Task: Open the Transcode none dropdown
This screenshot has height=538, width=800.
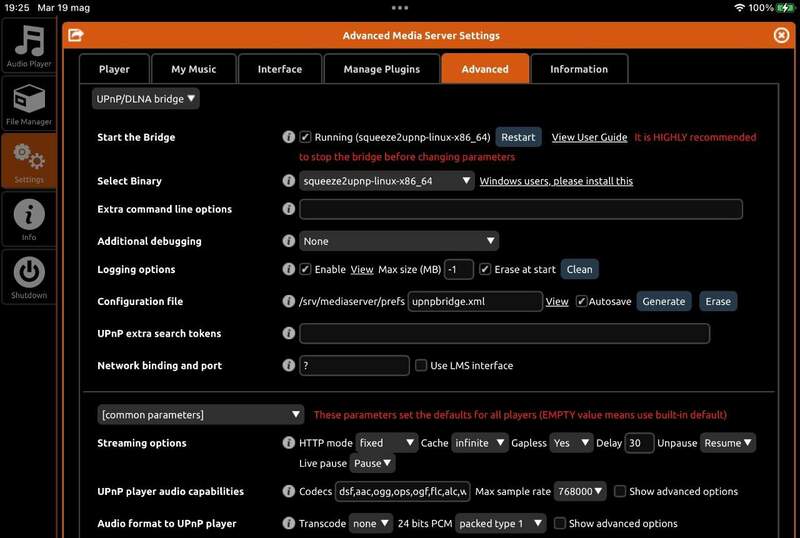Action: pos(371,523)
